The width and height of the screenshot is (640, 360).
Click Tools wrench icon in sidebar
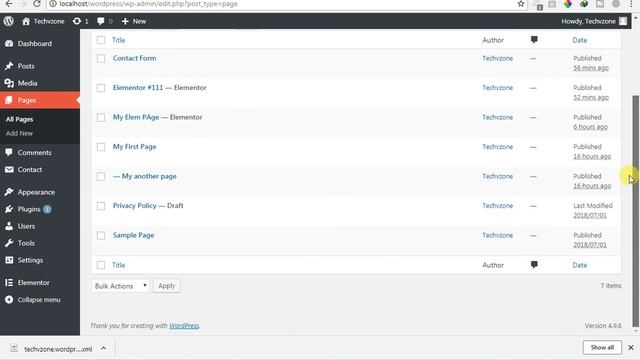point(9,243)
